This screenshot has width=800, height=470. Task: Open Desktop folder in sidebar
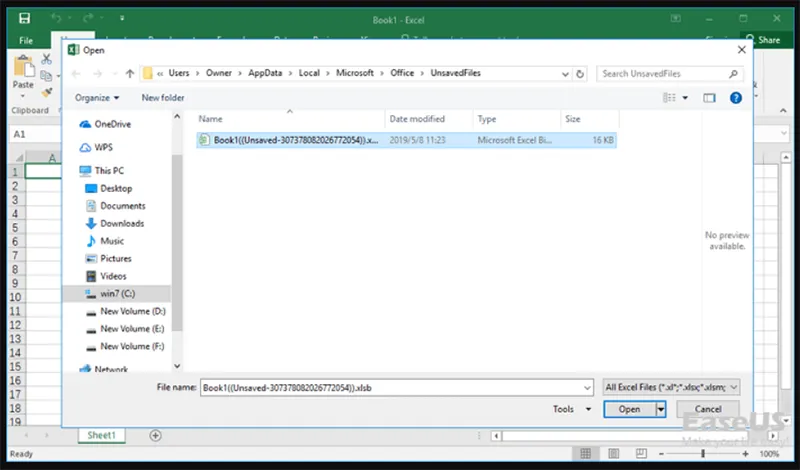[109, 188]
